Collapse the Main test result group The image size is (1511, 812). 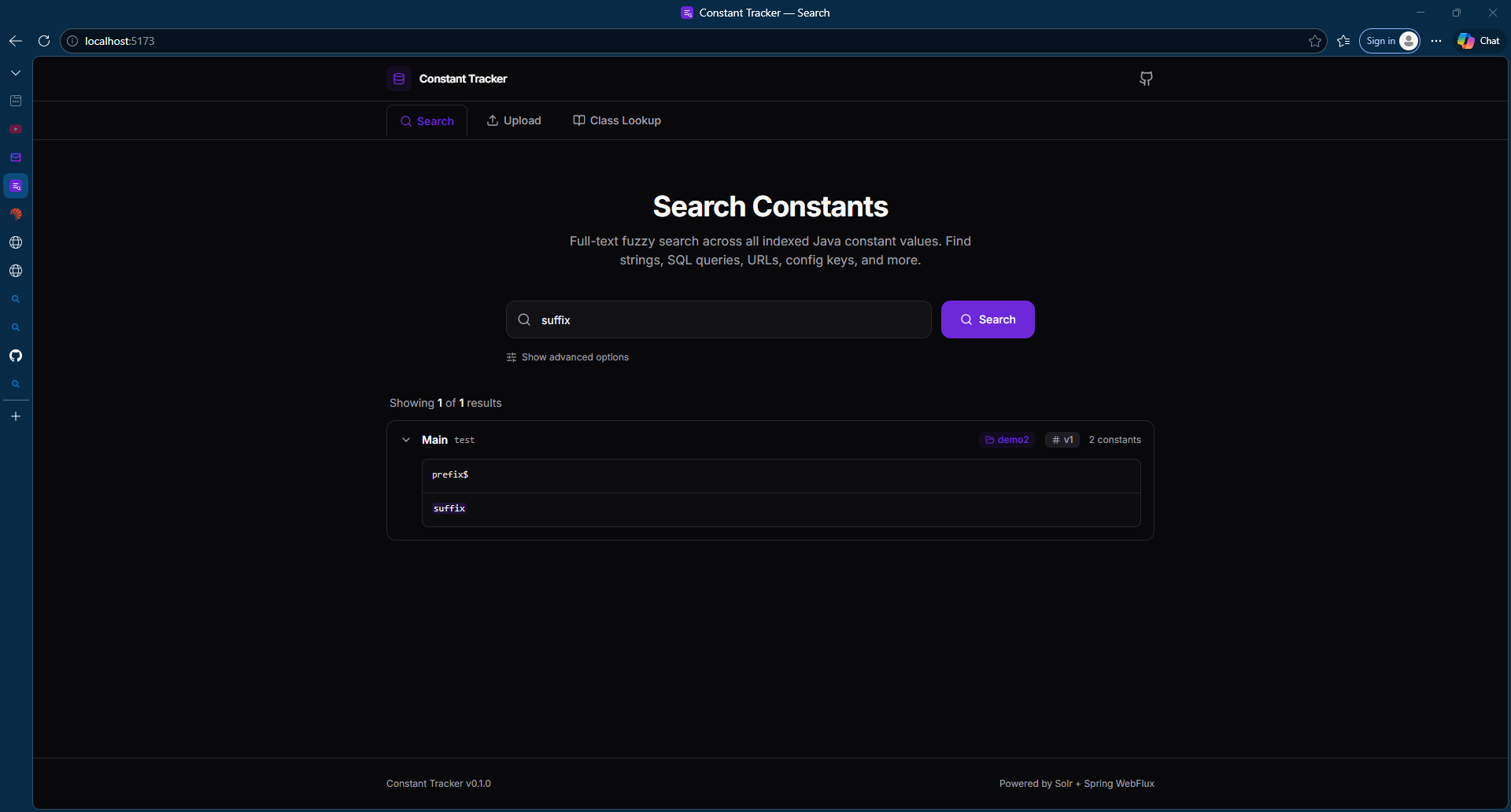tap(406, 439)
